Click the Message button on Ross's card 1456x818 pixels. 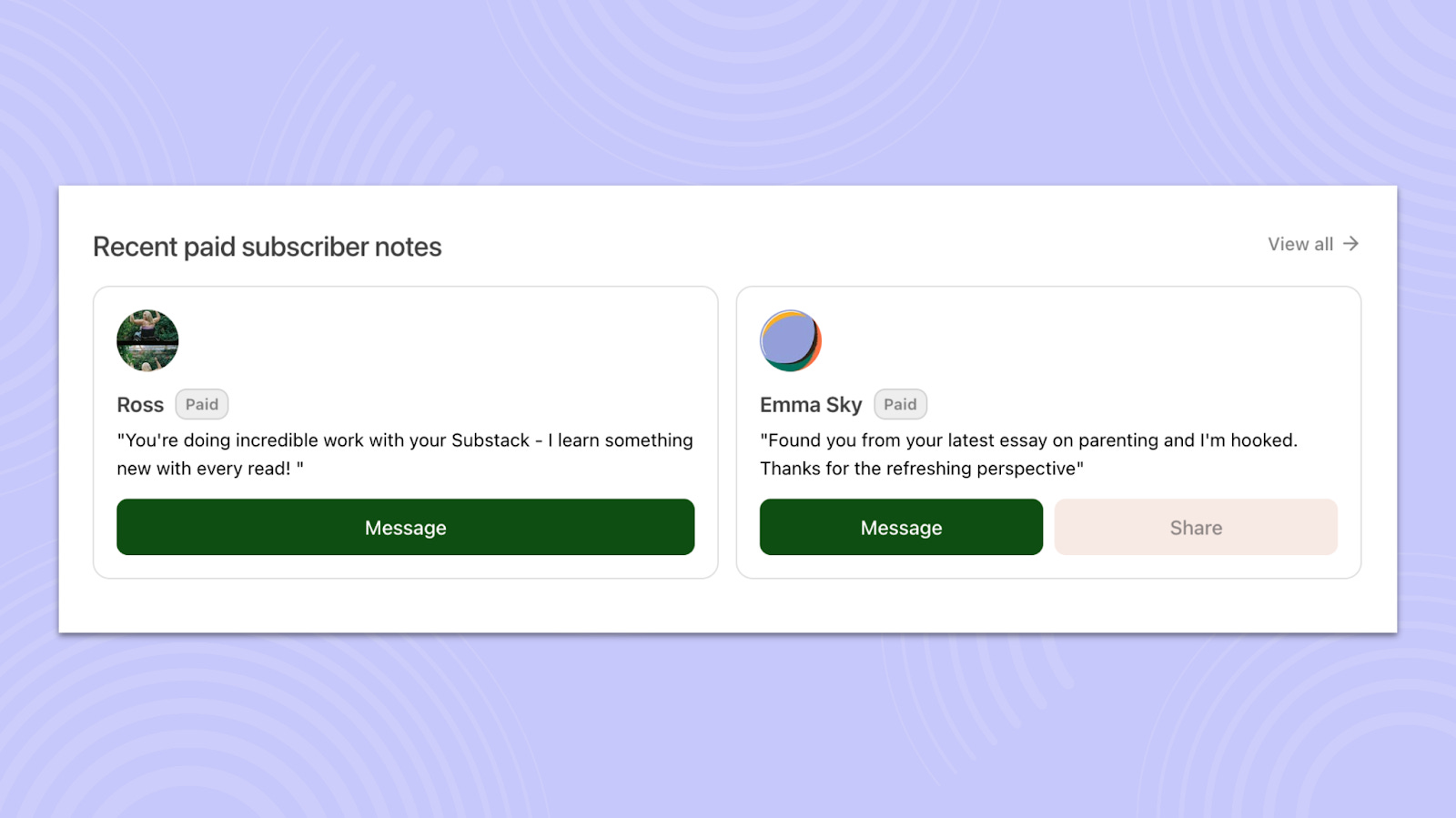405,527
